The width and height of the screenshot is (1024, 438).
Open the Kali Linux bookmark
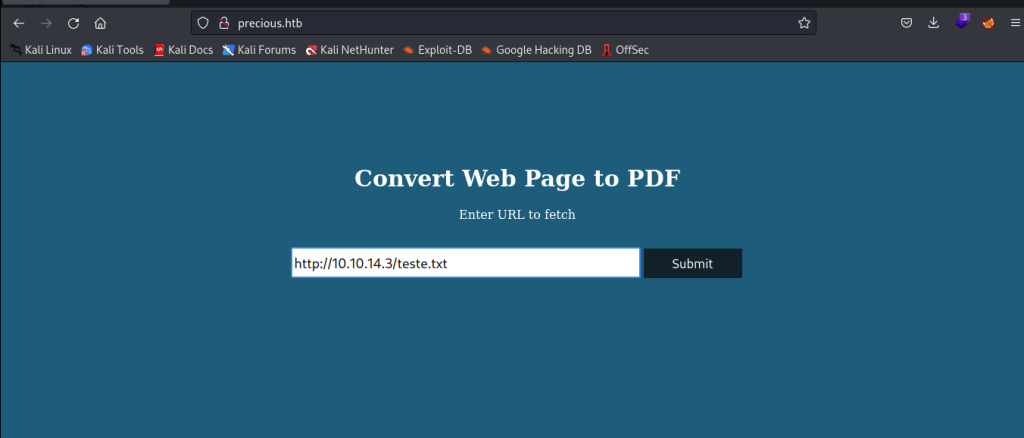(41, 50)
